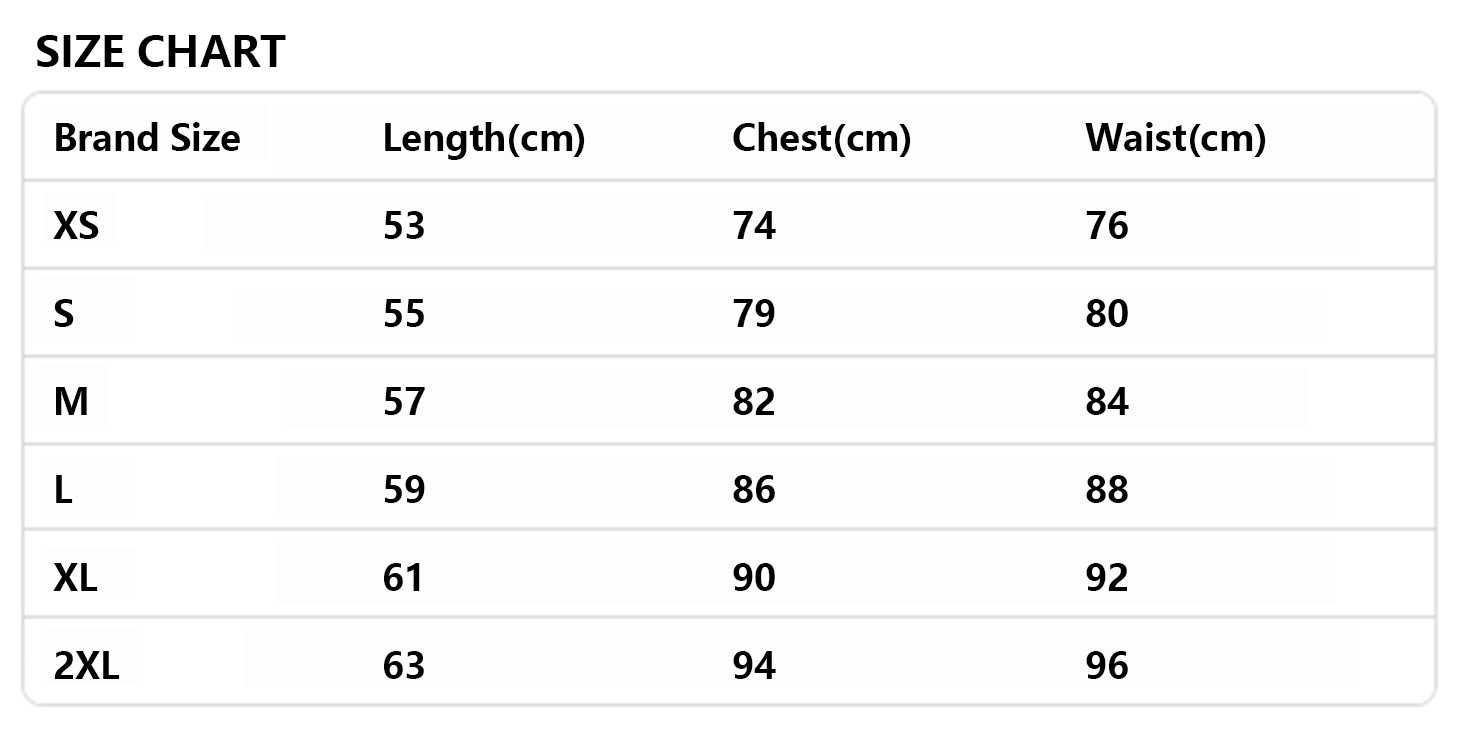This screenshot has width=1464, height=736.
Task: Click the L length value 59
Action: [x=404, y=490]
